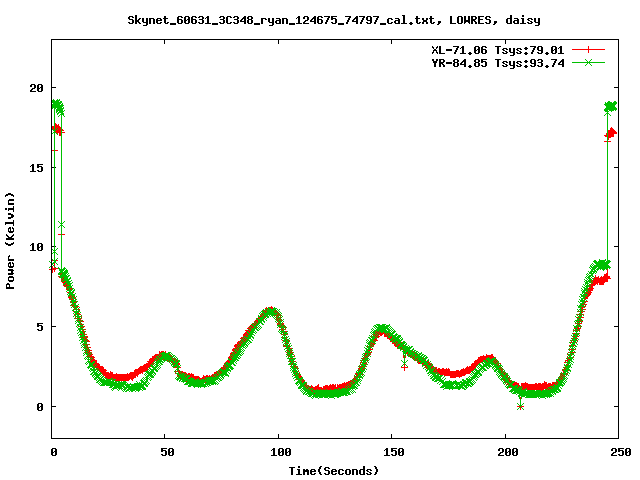Click the curve peak near 145 seconds
Screen dimensions: 640x480
pos(382,329)
